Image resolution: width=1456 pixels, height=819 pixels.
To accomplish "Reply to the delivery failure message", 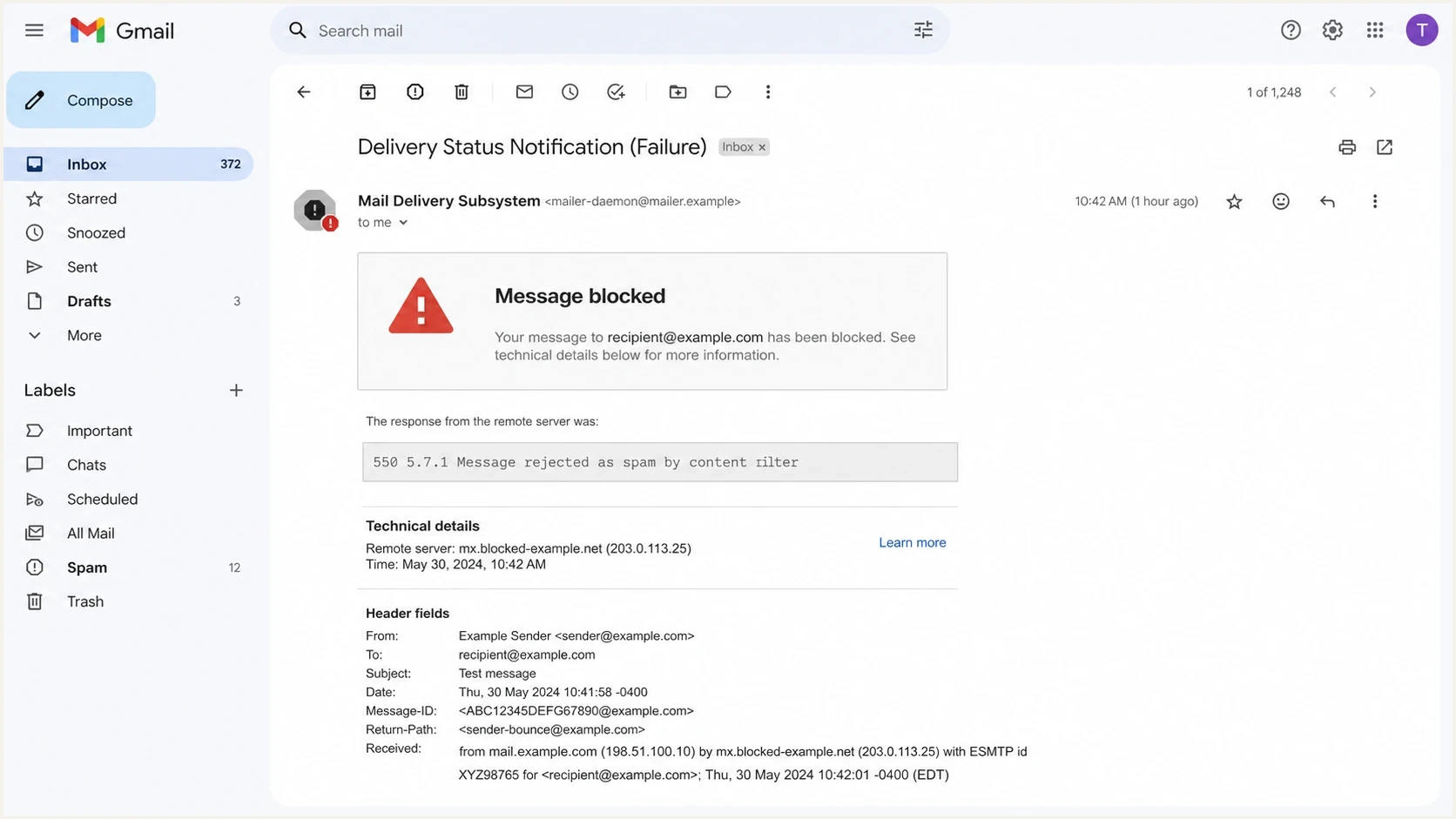I will point(1327,201).
